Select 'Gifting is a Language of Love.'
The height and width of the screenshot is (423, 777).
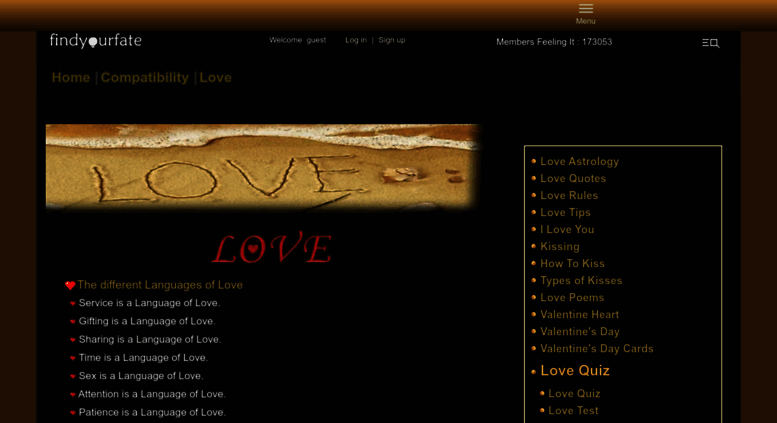(147, 321)
